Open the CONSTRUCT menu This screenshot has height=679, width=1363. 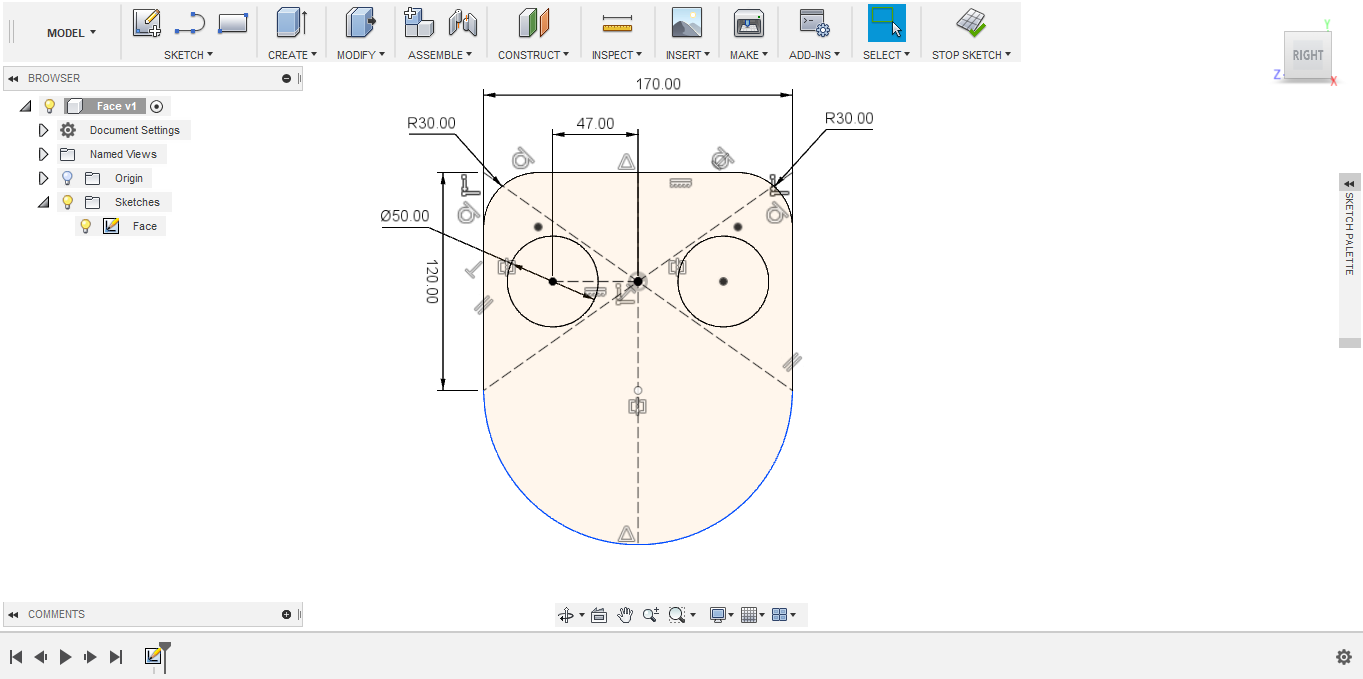click(x=534, y=55)
